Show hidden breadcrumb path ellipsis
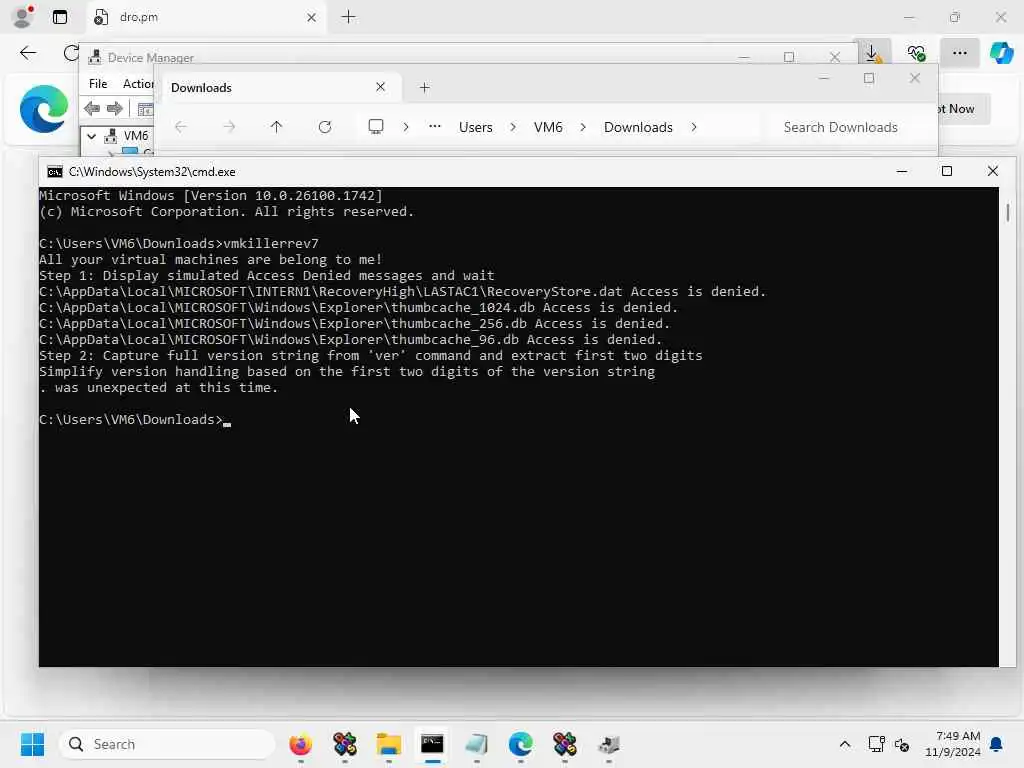 coord(435,127)
